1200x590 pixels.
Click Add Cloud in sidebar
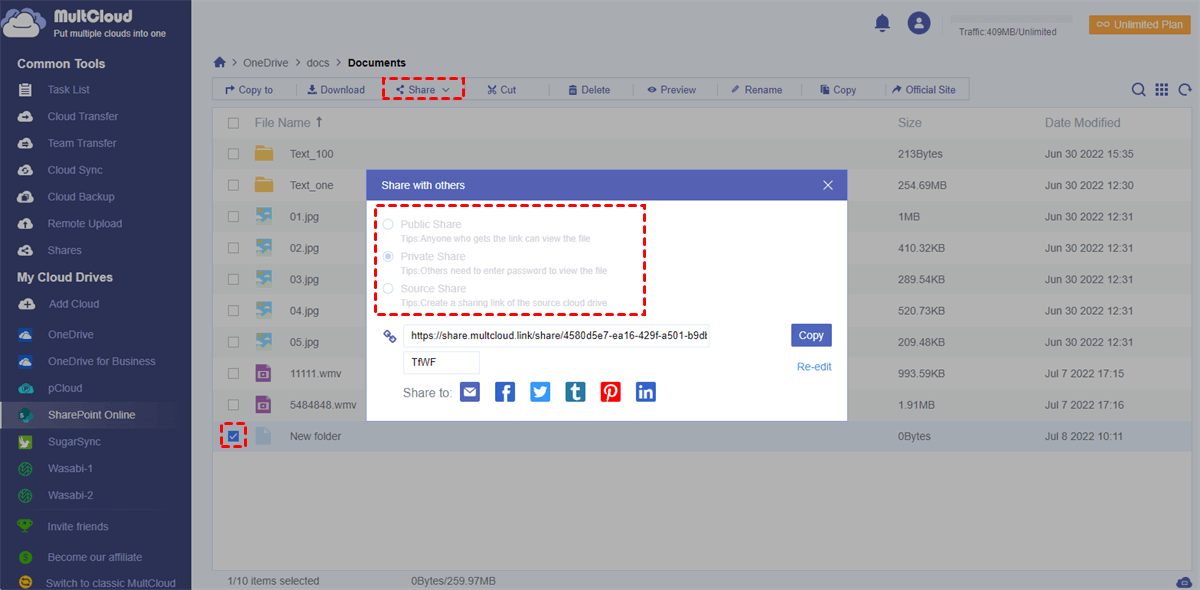tap(73, 304)
